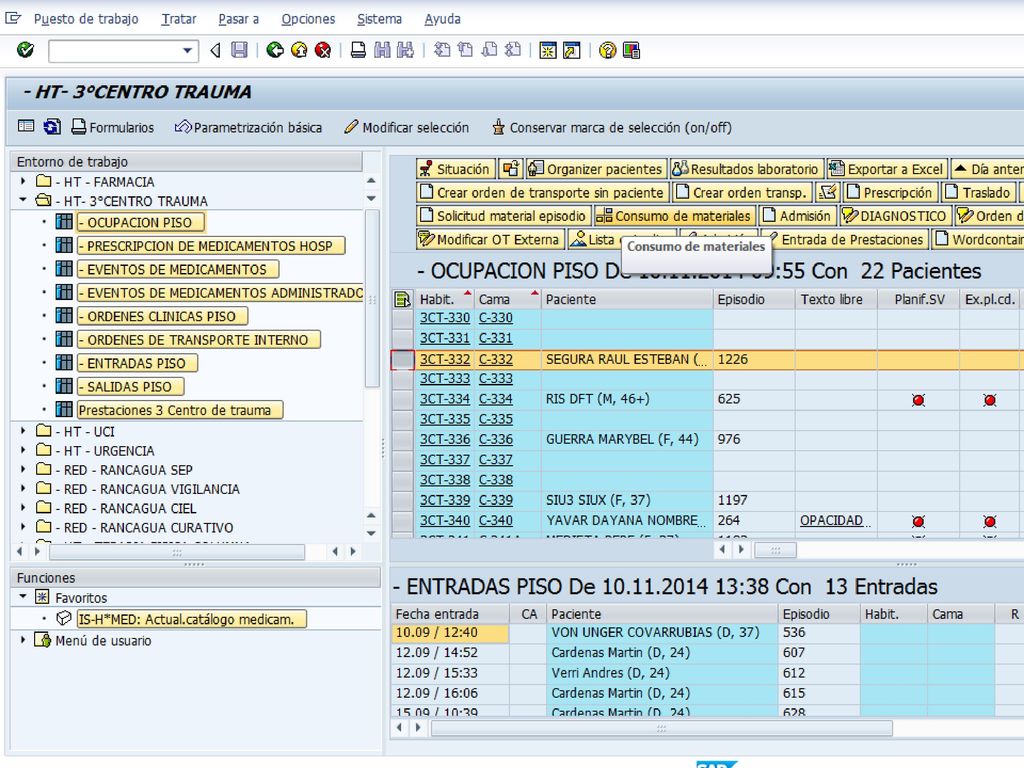Click the yellow Exit arrow icon
The width and height of the screenshot is (1024, 768).
point(299,50)
